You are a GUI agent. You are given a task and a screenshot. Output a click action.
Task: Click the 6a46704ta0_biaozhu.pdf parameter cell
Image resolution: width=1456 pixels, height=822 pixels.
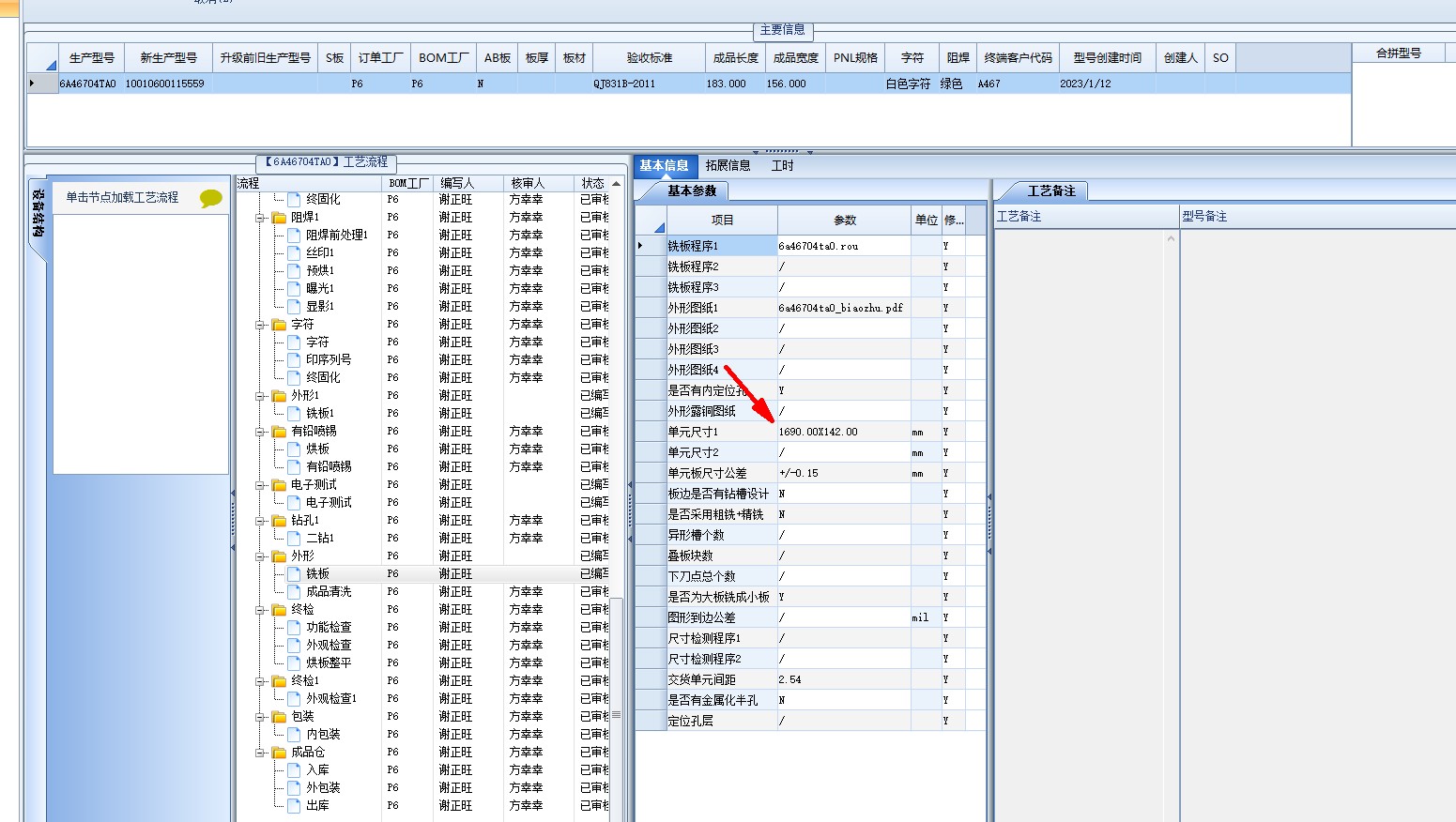(x=844, y=308)
